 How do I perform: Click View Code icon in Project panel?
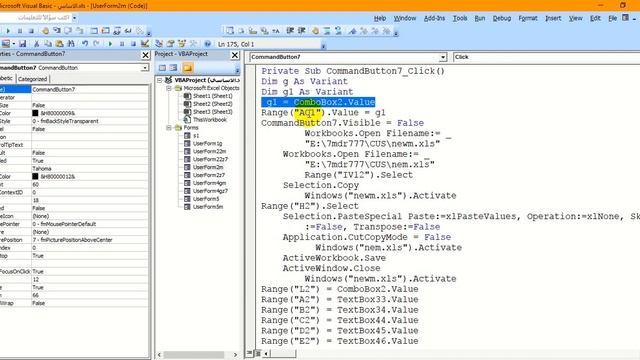(x=162, y=68)
